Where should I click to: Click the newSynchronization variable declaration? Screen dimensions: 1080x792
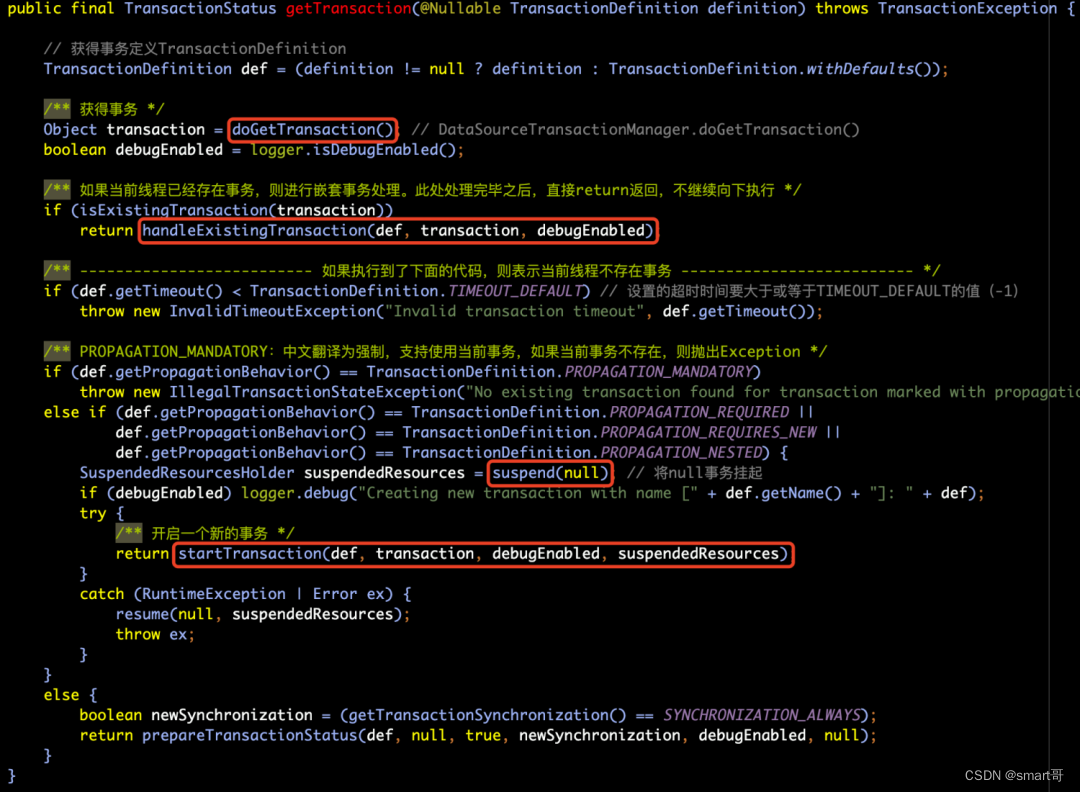tap(231, 716)
